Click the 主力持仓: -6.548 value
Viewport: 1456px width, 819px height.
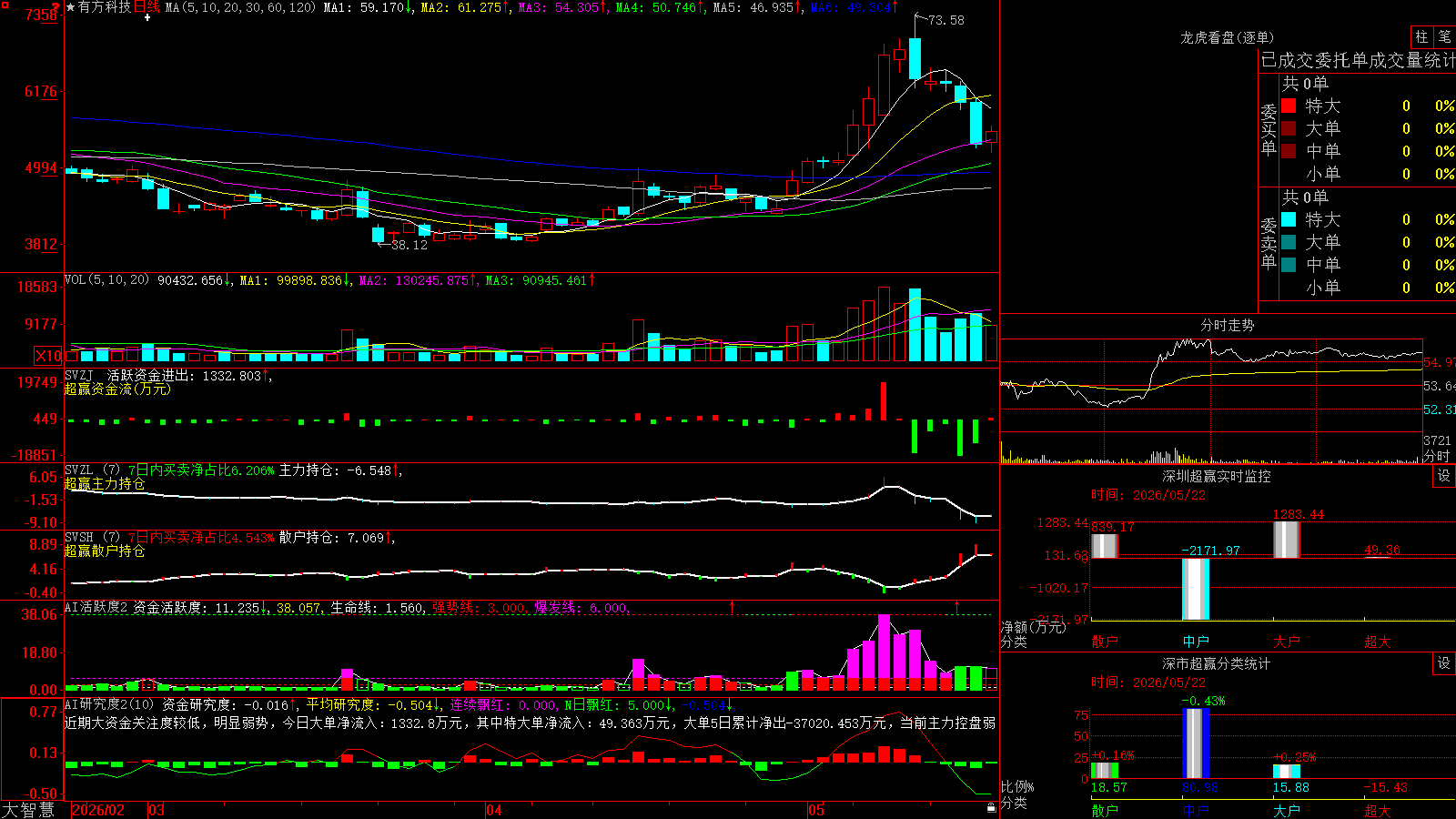pos(335,470)
